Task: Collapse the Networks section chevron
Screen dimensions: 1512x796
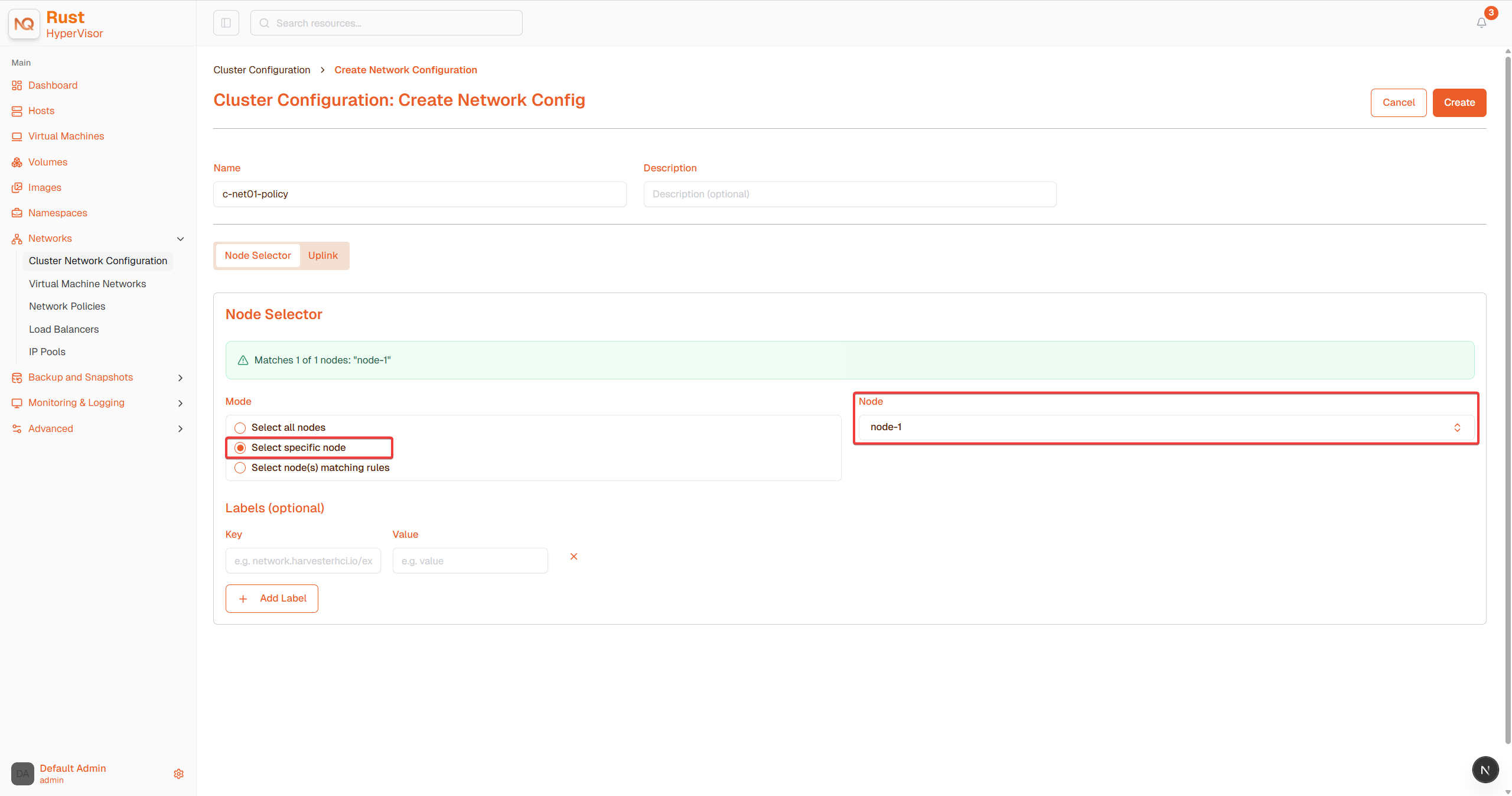Action: [181, 239]
